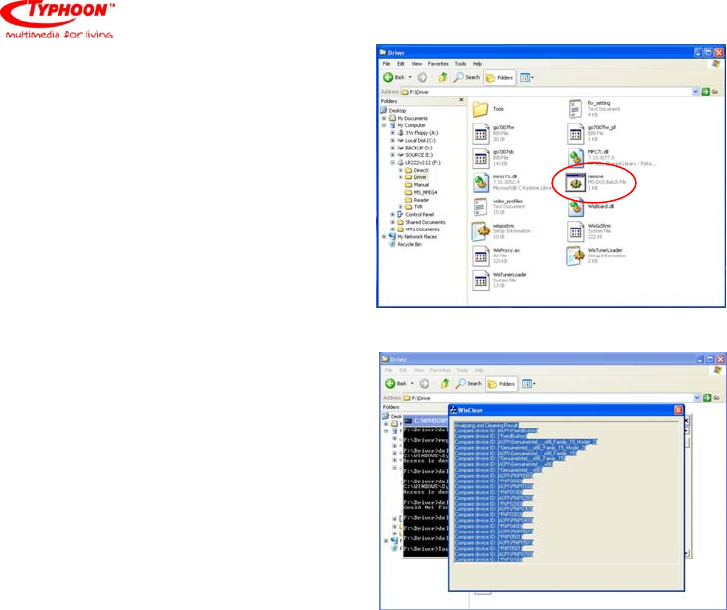Select the go7007fw_pf BIN file icon
727x610 pixels.
pos(575,134)
